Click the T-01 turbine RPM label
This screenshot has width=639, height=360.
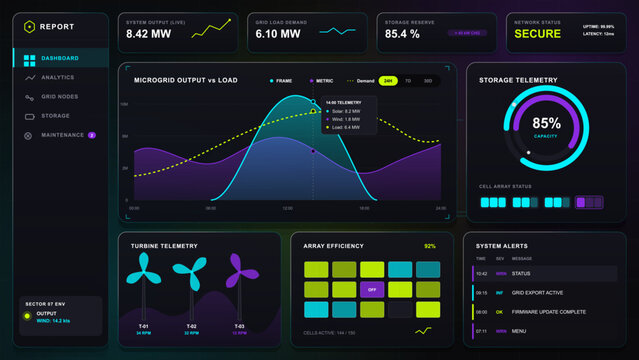pyautogui.click(x=143, y=333)
